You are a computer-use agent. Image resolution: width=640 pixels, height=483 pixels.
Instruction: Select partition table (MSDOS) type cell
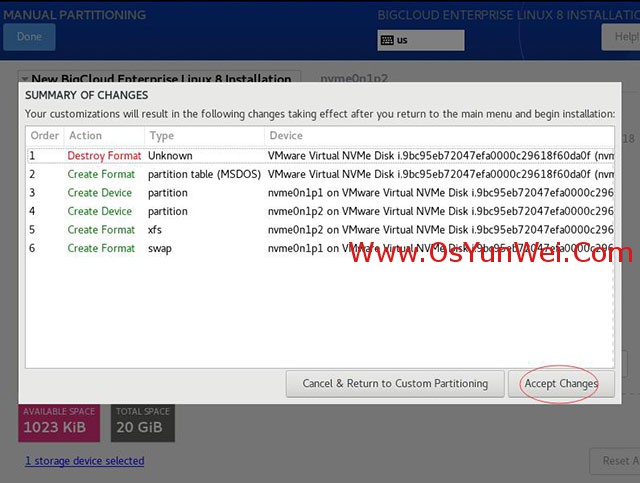coord(204,174)
